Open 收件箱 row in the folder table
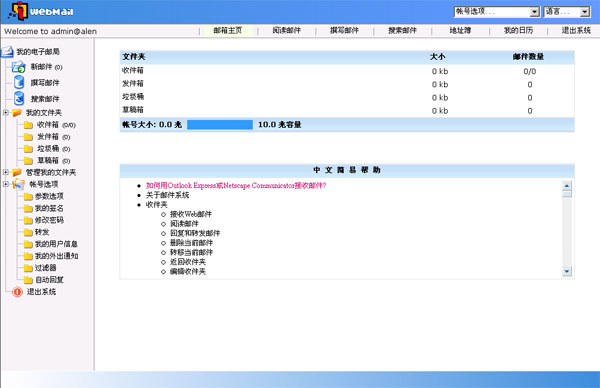600x388 pixels. (x=347, y=71)
